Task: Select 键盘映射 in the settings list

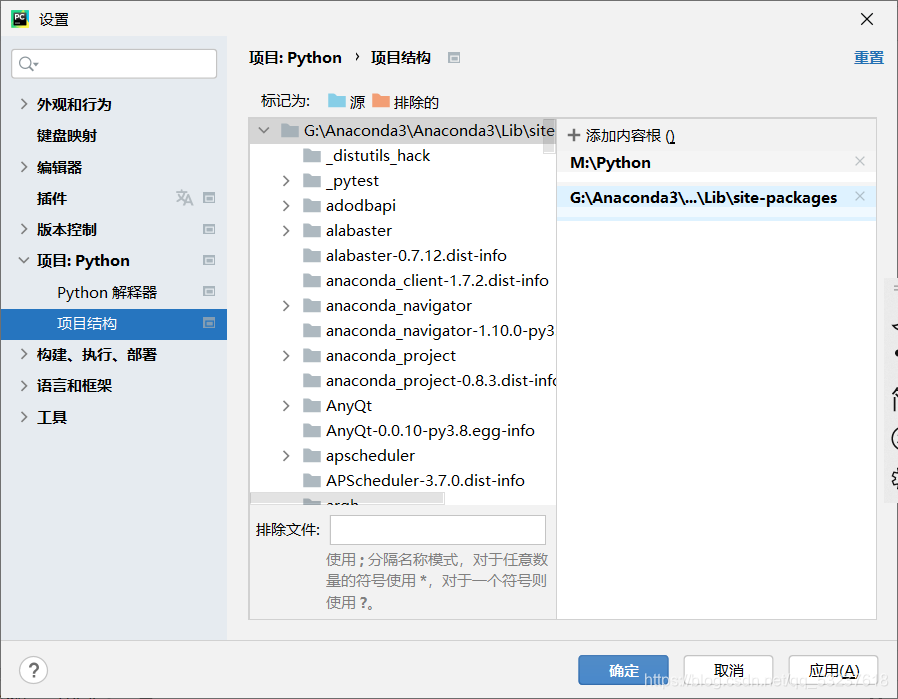Action: (x=66, y=136)
